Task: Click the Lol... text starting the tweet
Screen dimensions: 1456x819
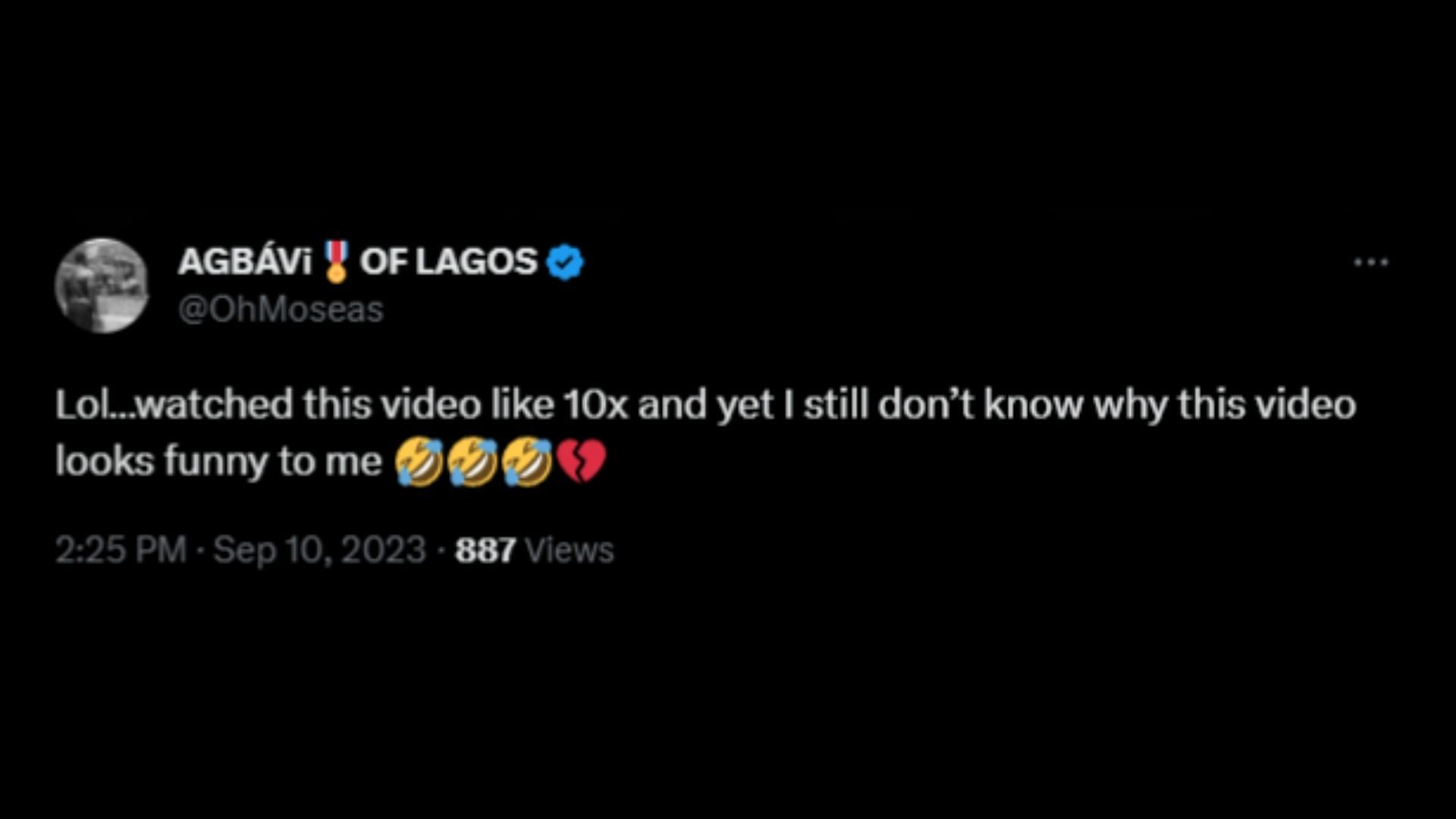Action: [97, 405]
